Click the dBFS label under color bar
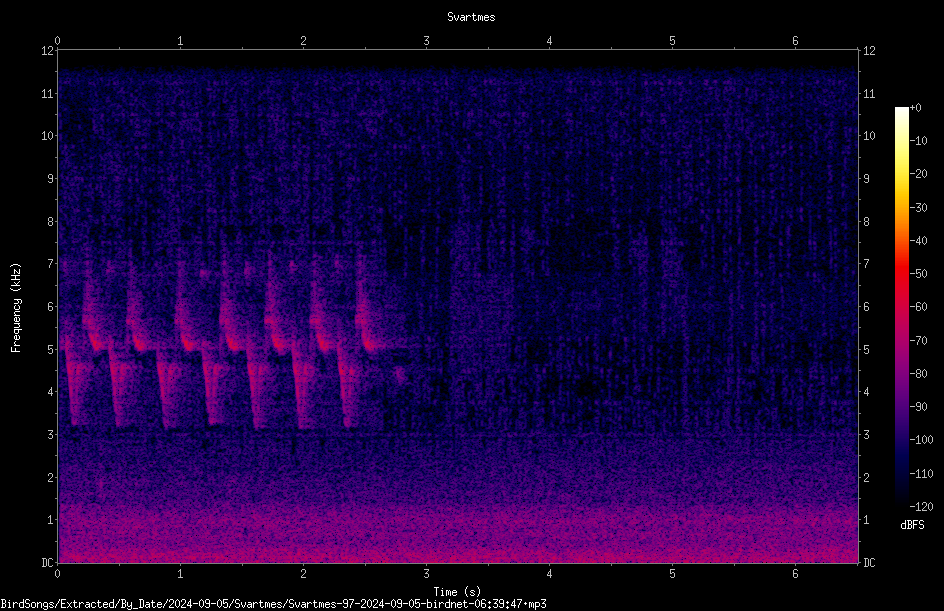 coord(912,525)
